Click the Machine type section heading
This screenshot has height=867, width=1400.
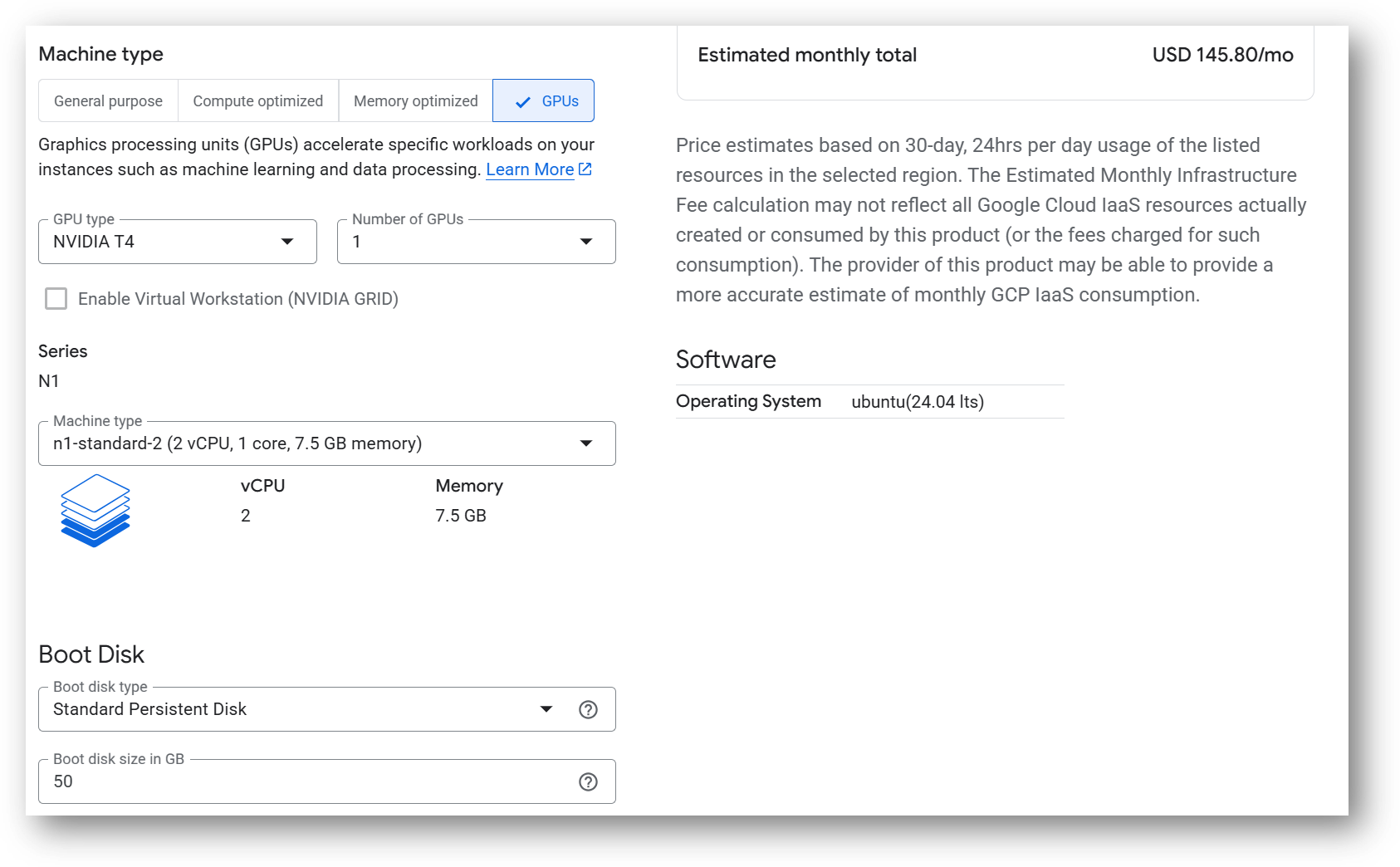pyautogui.click(x=100, y=54)
